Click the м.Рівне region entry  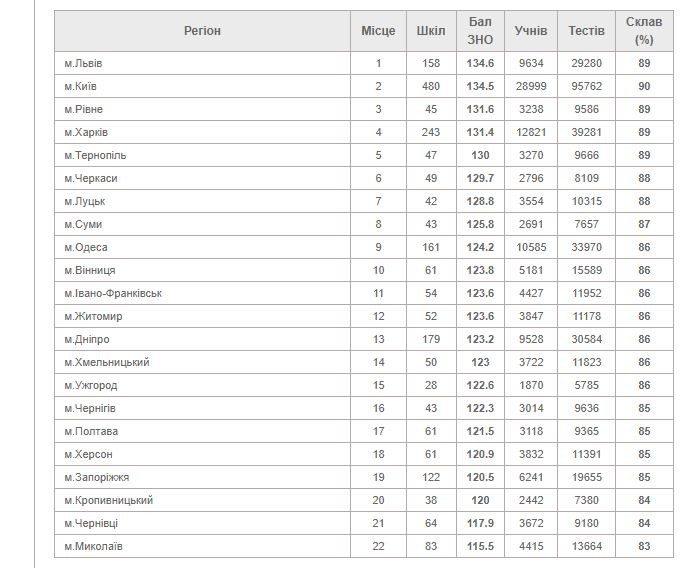pyautogui.click(x=83, y=110)
